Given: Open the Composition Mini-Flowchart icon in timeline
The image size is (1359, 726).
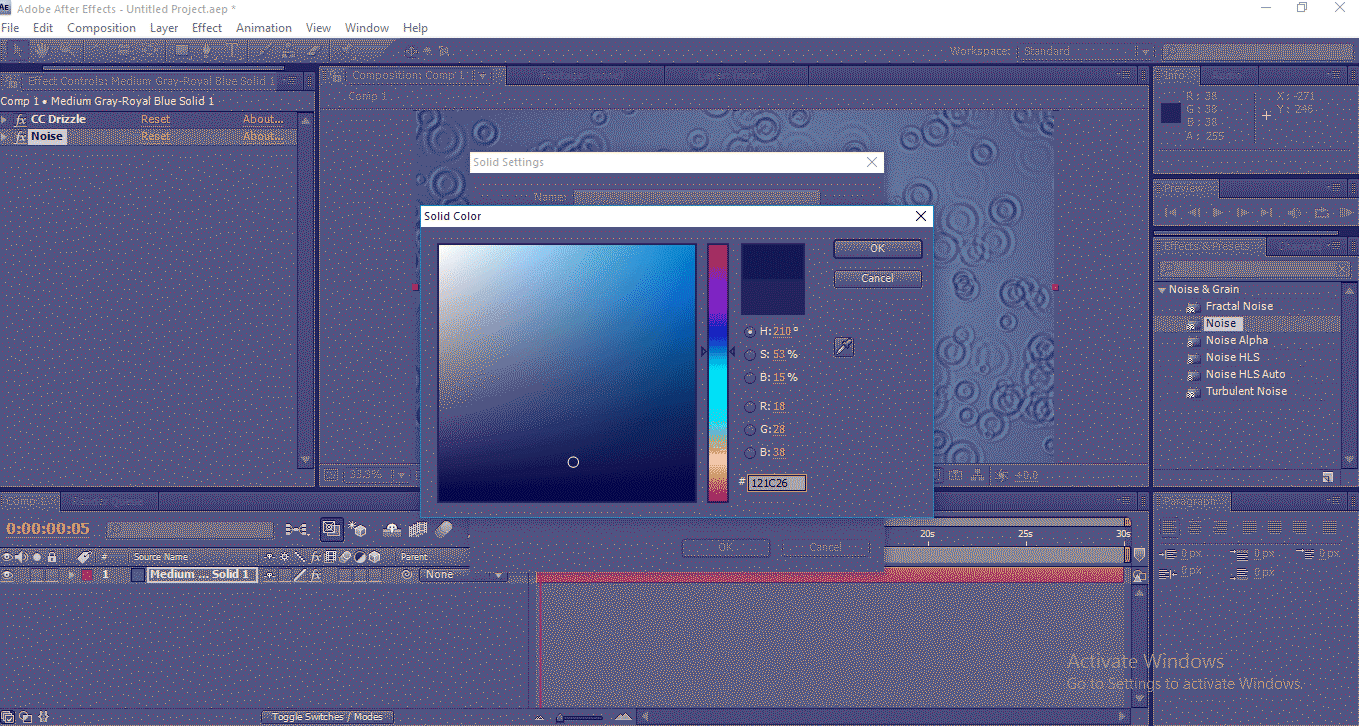Looking at the screenshot, I should tap(297, 529).
